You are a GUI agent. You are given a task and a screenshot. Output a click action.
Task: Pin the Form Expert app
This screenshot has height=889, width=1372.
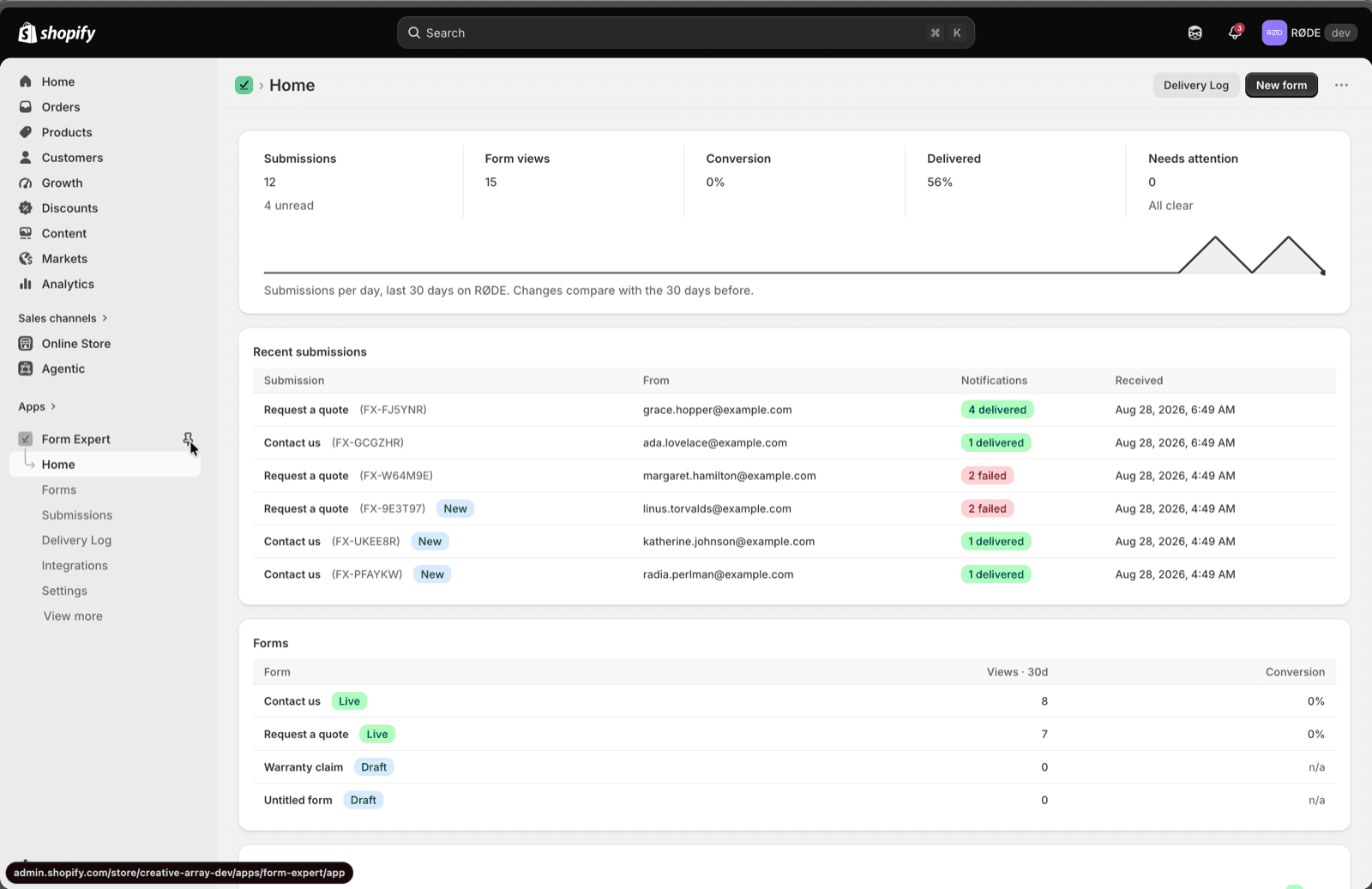point(188,439)
